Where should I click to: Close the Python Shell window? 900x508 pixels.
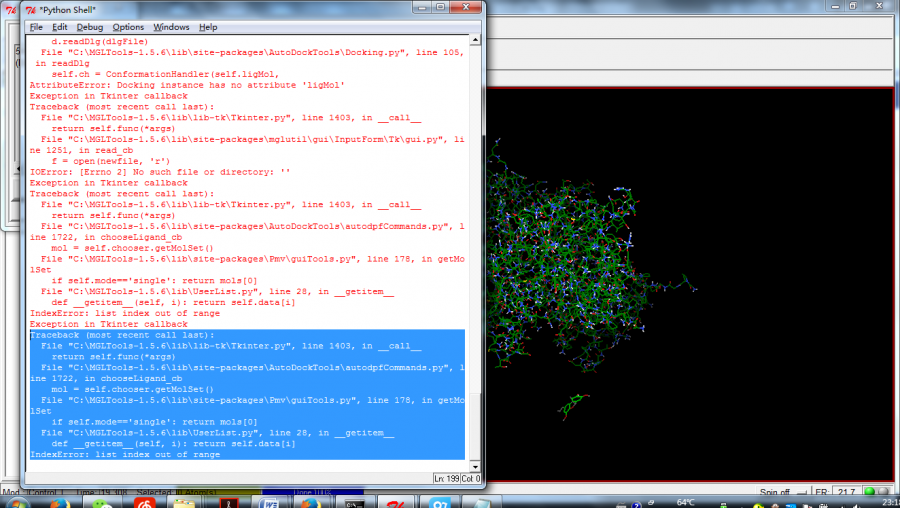tap(466, 7)
